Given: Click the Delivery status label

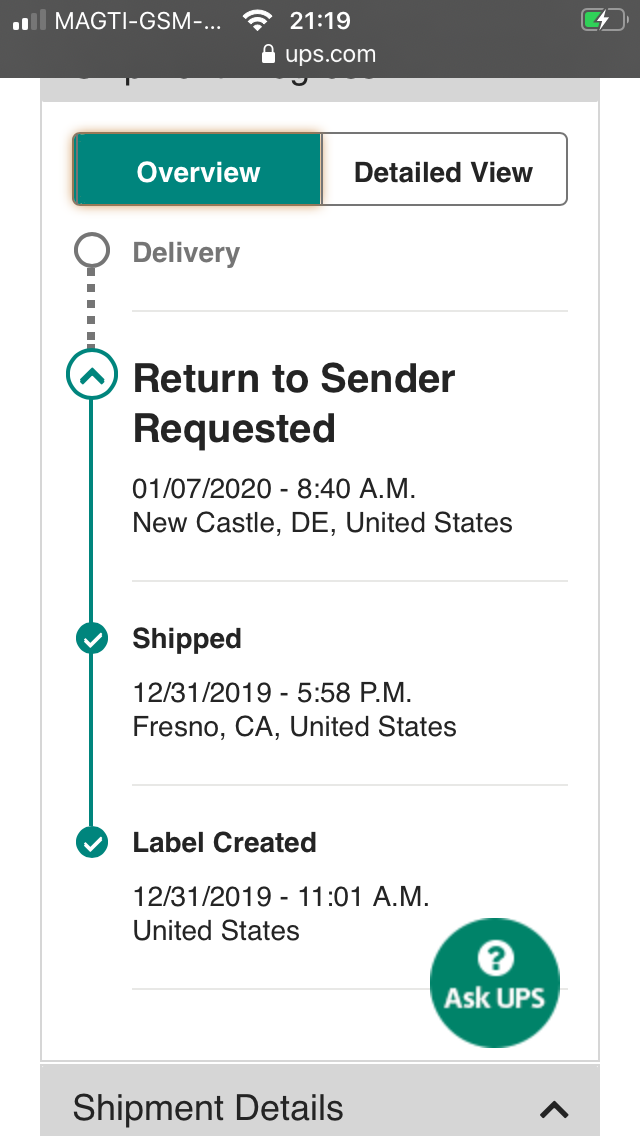Looking at the screenshot, I should pos(186,252).
